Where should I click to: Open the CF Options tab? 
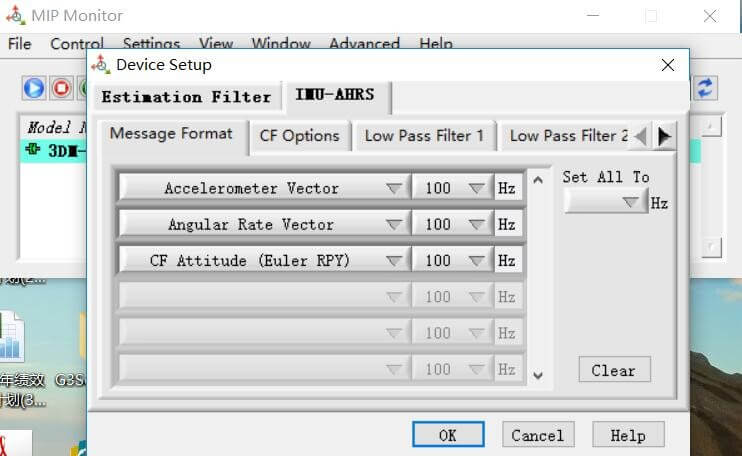(299, 136)
